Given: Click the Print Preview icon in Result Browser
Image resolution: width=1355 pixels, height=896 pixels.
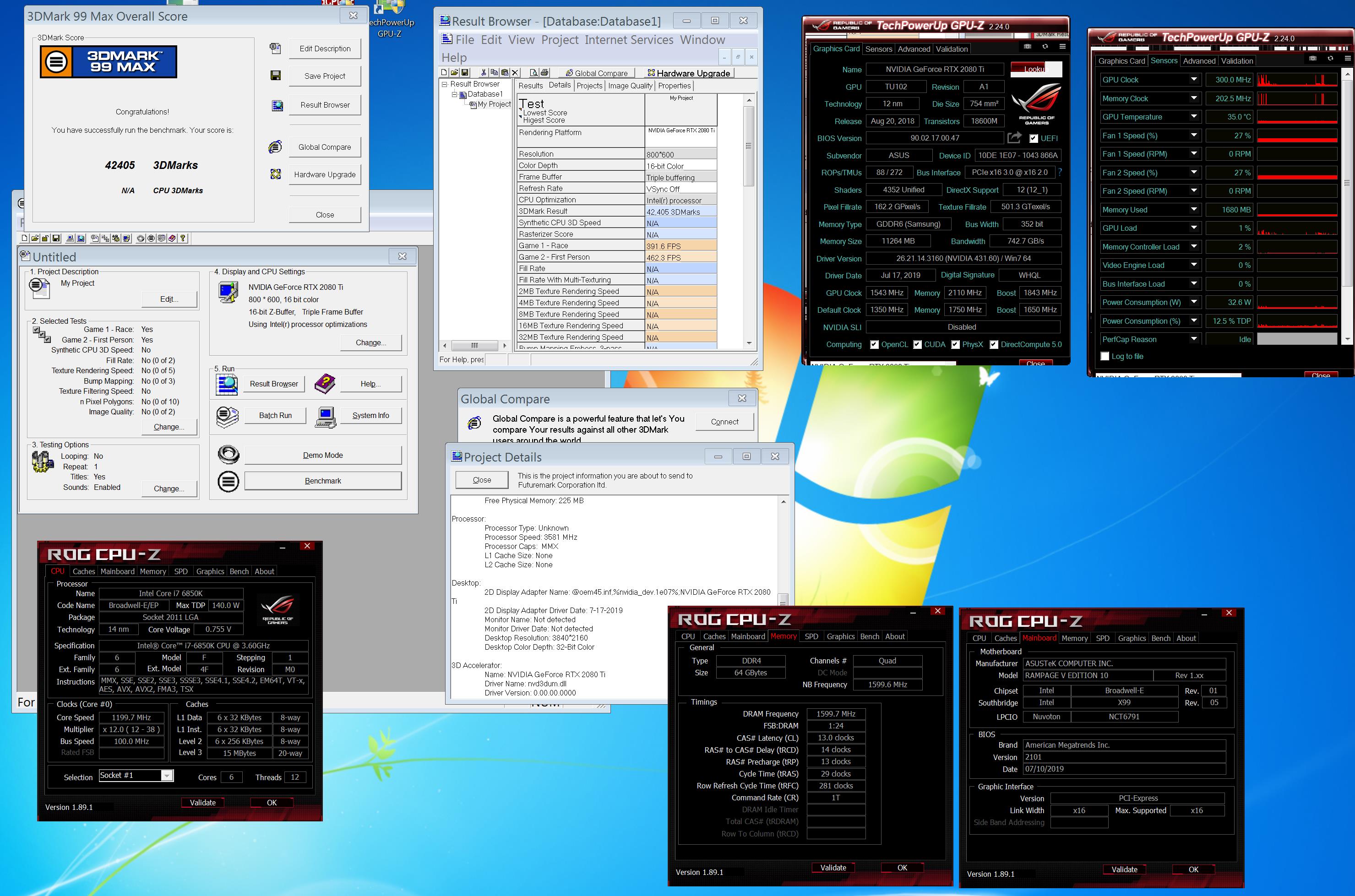Looking at the screenshot, I should click(534, 73).
